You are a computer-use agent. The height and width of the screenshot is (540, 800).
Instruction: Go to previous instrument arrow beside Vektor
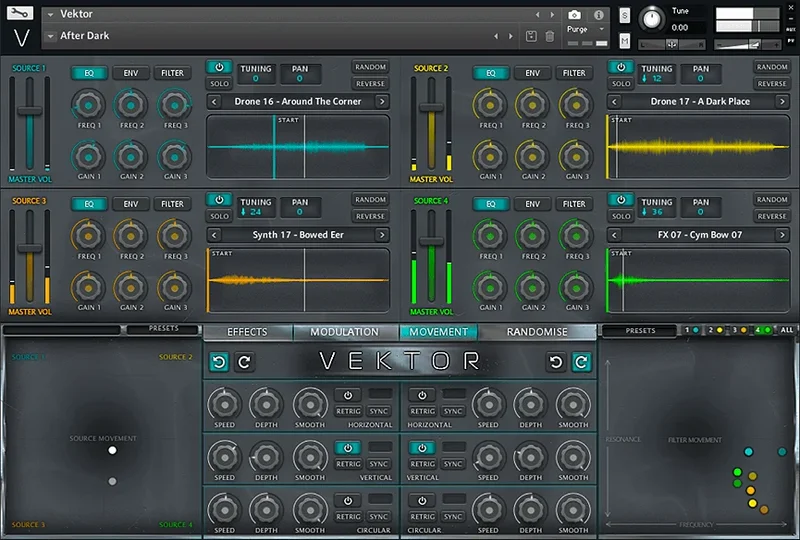pyautogui.click(x=537, y=15)
